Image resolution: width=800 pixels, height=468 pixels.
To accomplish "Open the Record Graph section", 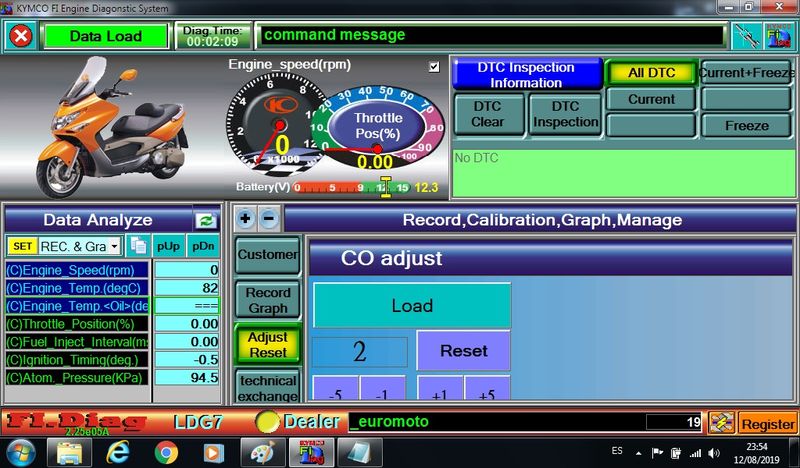I will coord(268,300).
